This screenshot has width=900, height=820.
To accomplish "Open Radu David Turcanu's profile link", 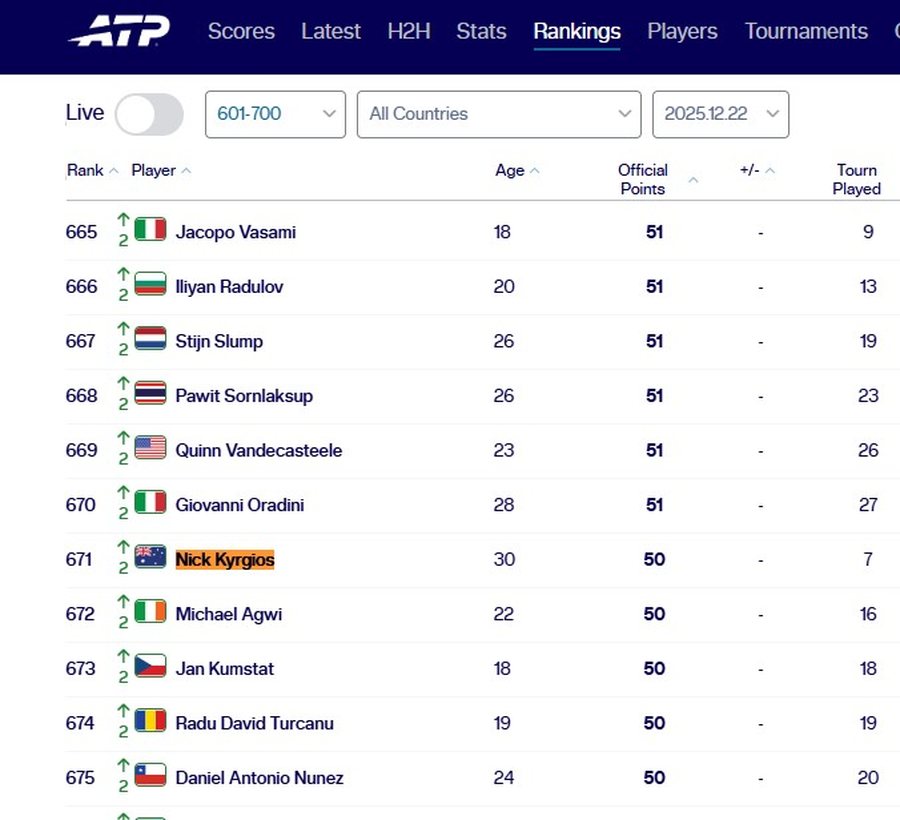I will point(254,723).
